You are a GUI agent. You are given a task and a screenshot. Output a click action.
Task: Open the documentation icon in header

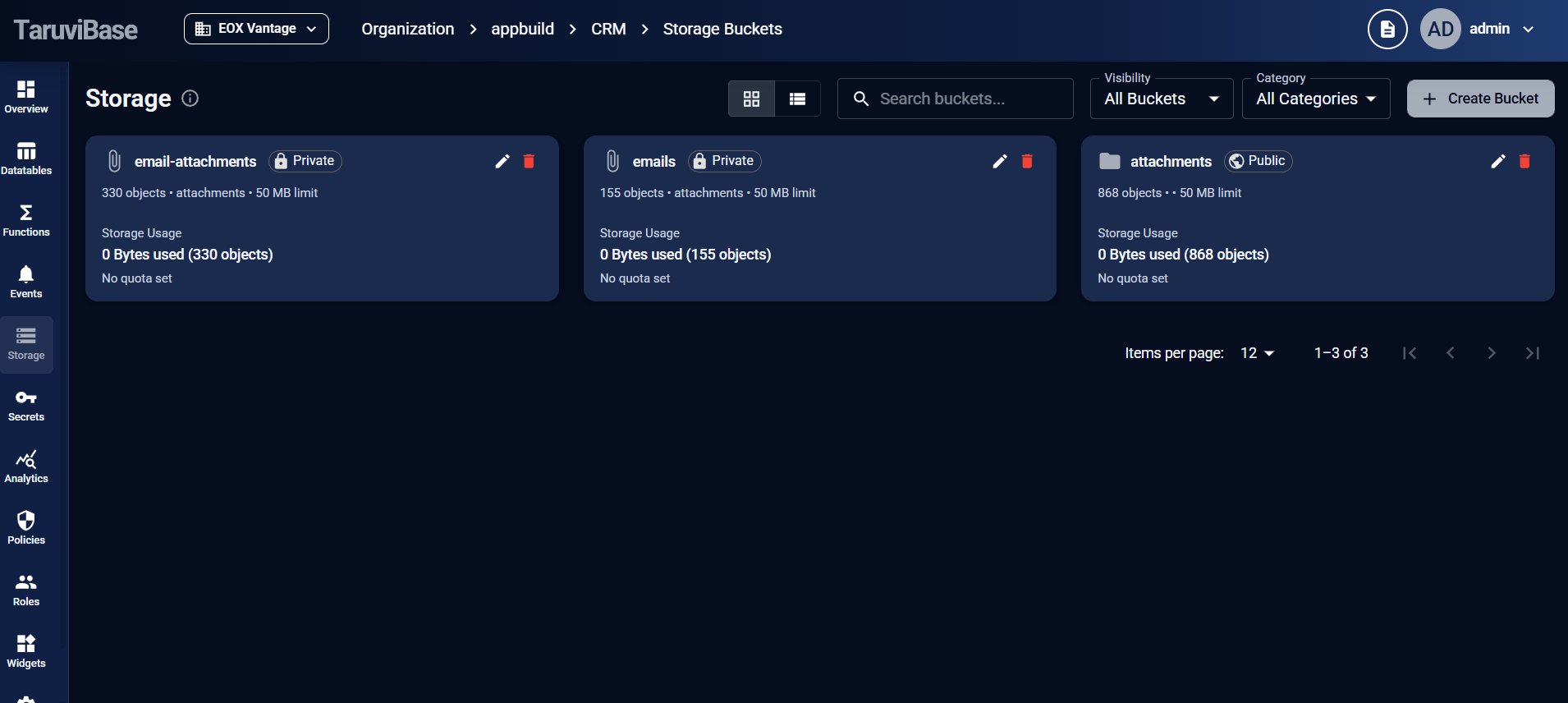pos(1387,29)
